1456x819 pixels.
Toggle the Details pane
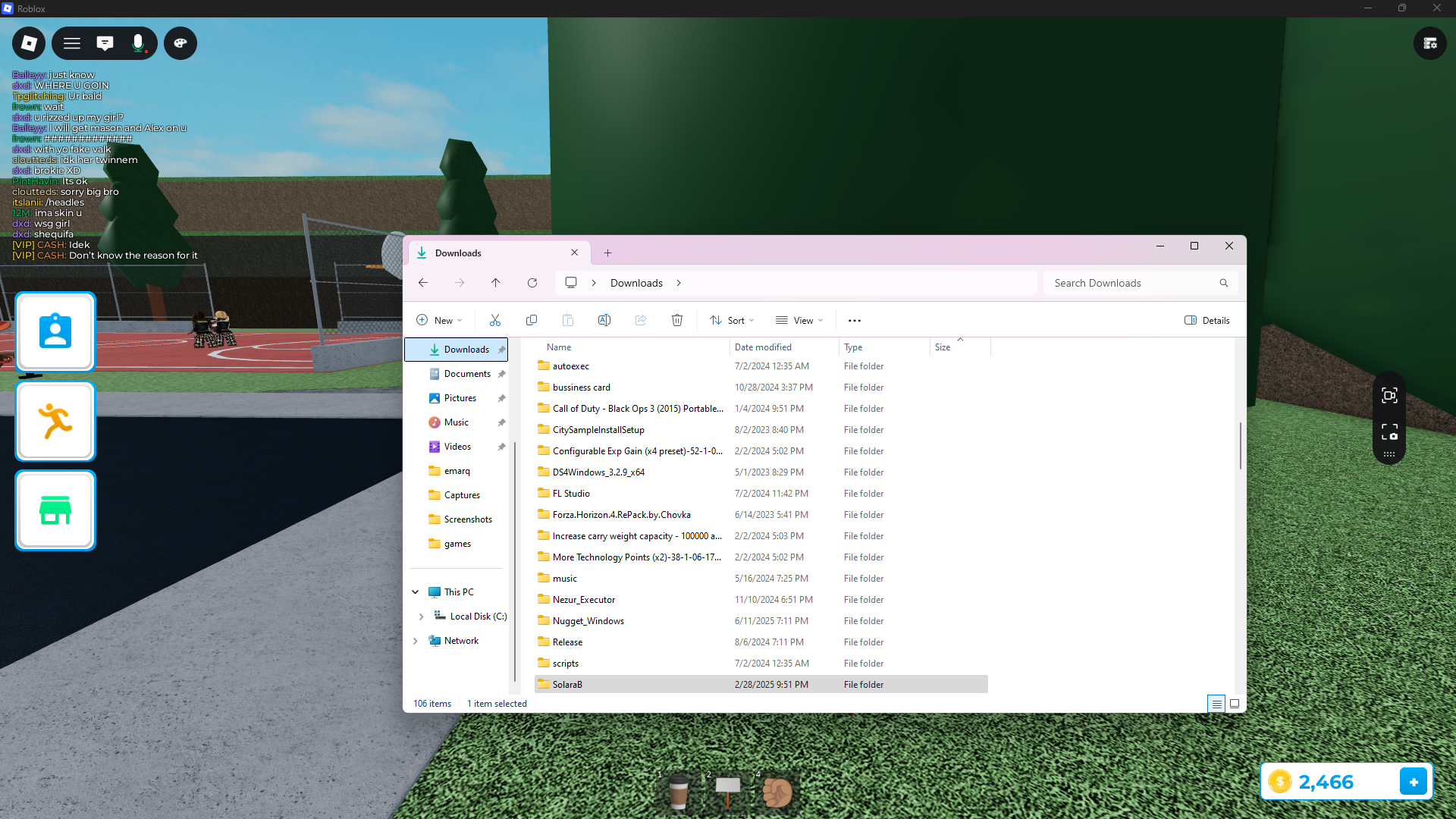click(x=1207, y=320)
